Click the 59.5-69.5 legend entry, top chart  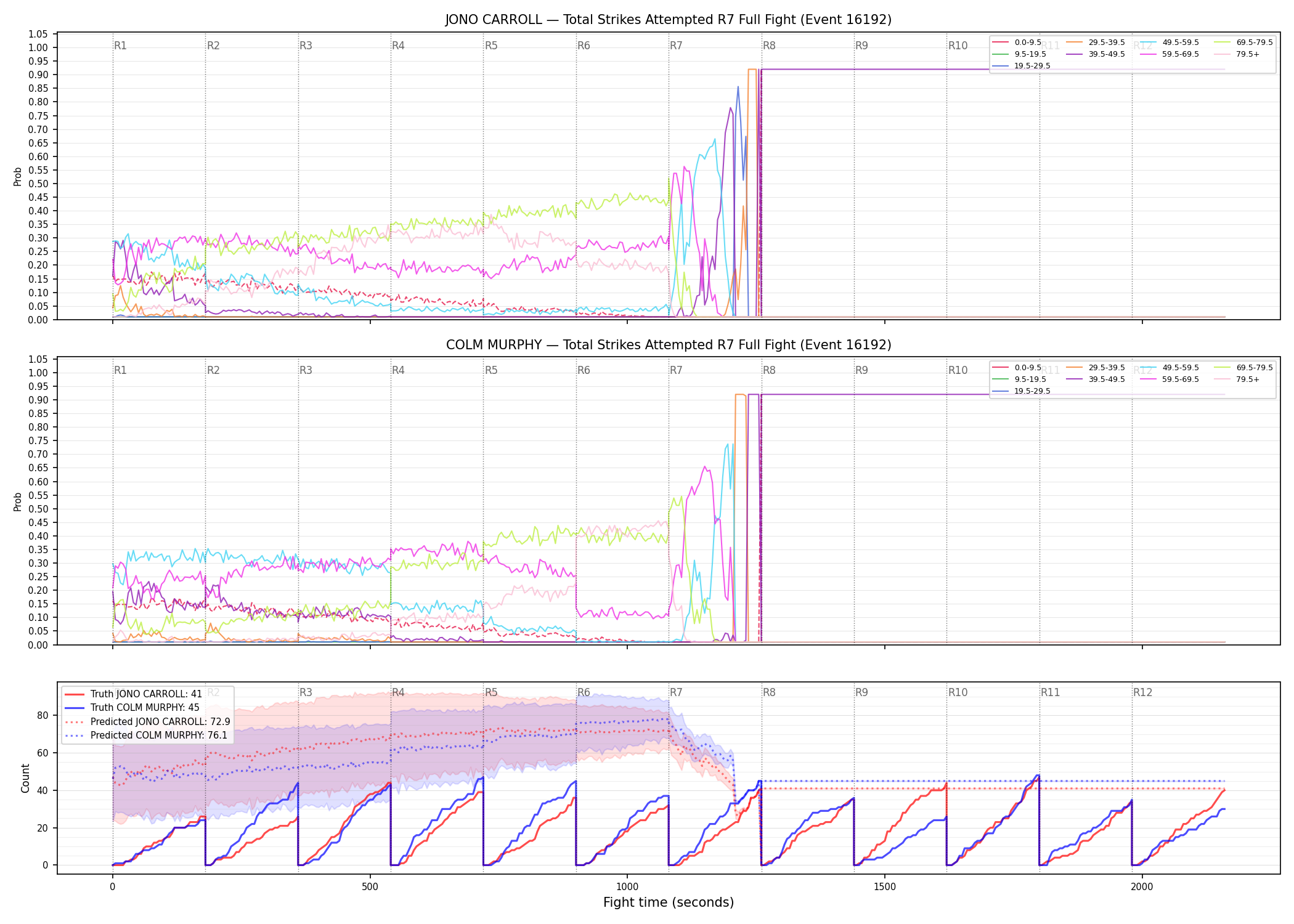click(1169, 54)
